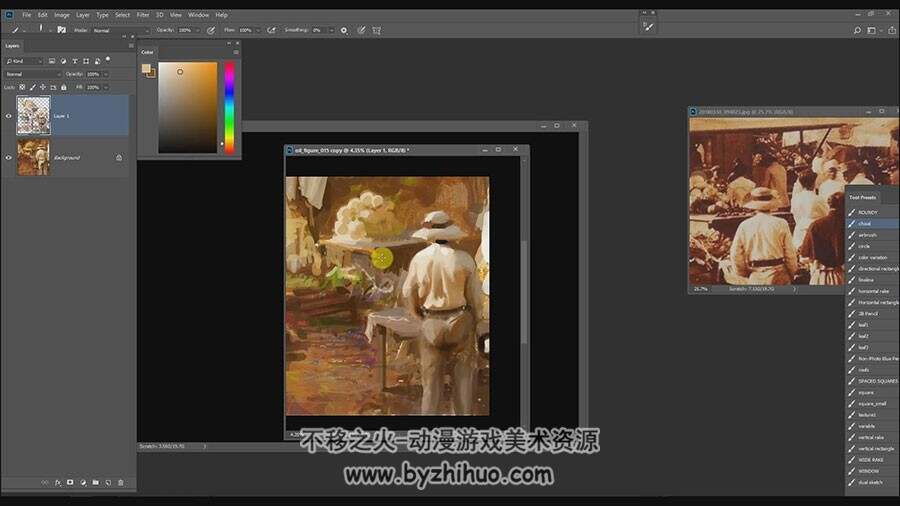Lock image pixels brush icon
The height and width of the screenshot is (506, 900).
pyautogui.click(x=32, y=87)
